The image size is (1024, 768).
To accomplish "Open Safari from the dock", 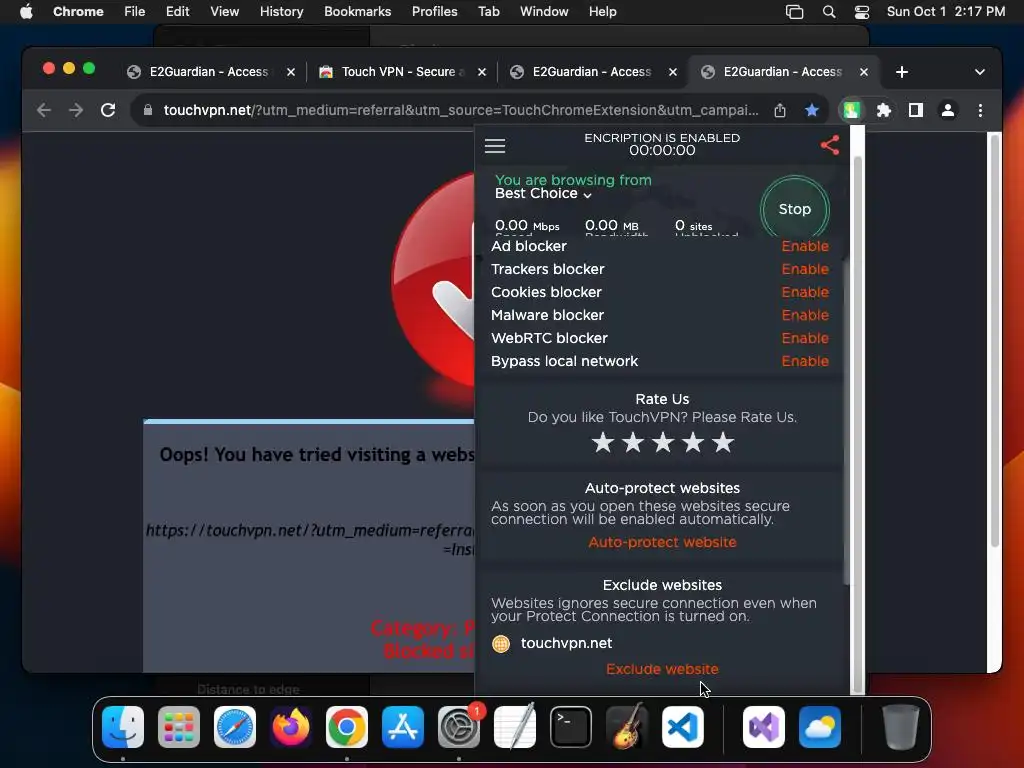I will pyautogui.click(x=234, y=727).
